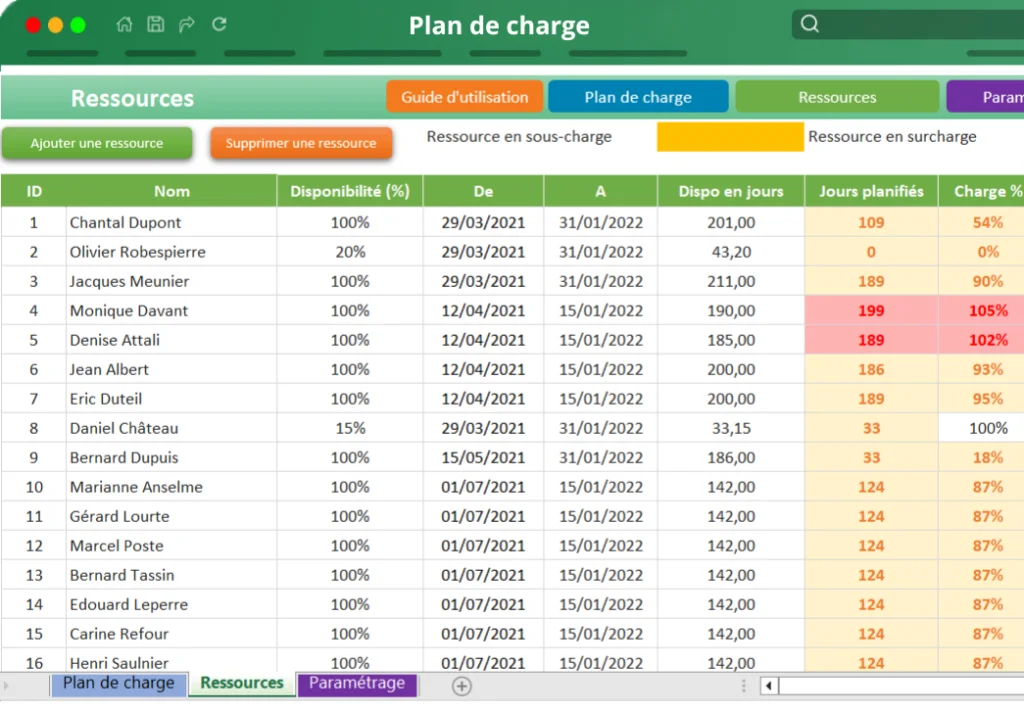Click the 33,15 dispo en jours cell
Viewport: 1024px width, 712px height.
coord(731,429)
